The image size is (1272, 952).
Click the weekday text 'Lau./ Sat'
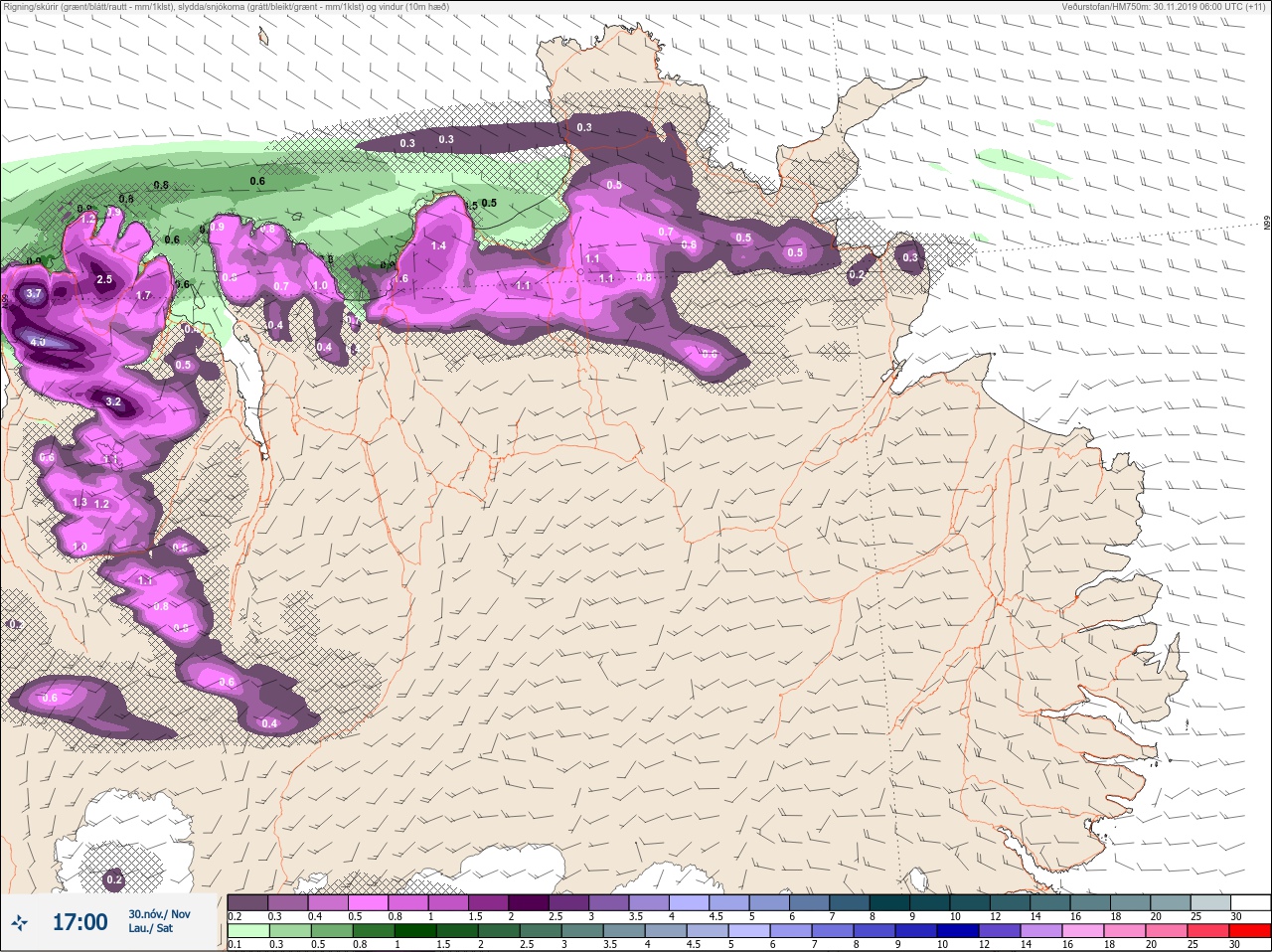[x=151, y=928]
